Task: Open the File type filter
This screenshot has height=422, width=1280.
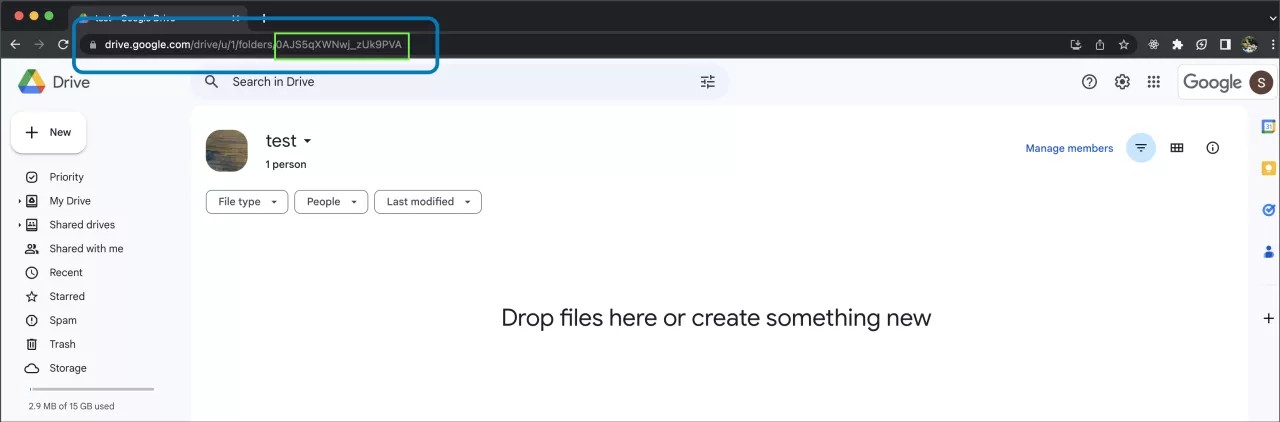Action: click(247, 202)
